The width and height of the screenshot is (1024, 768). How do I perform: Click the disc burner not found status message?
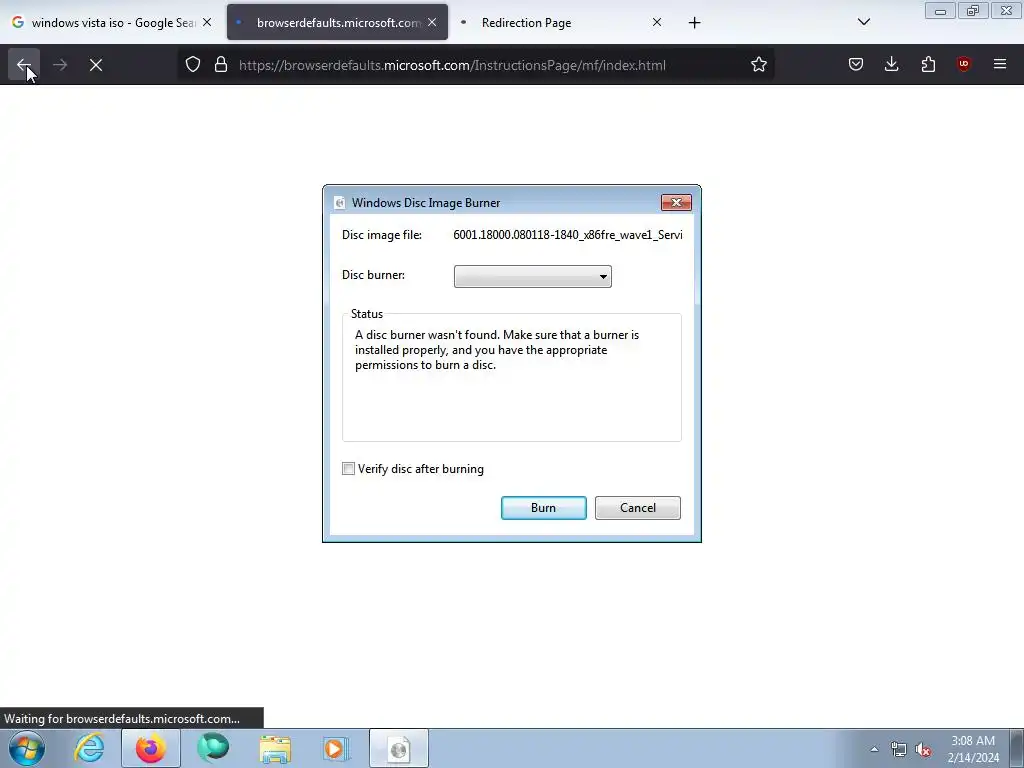point(496,350)
